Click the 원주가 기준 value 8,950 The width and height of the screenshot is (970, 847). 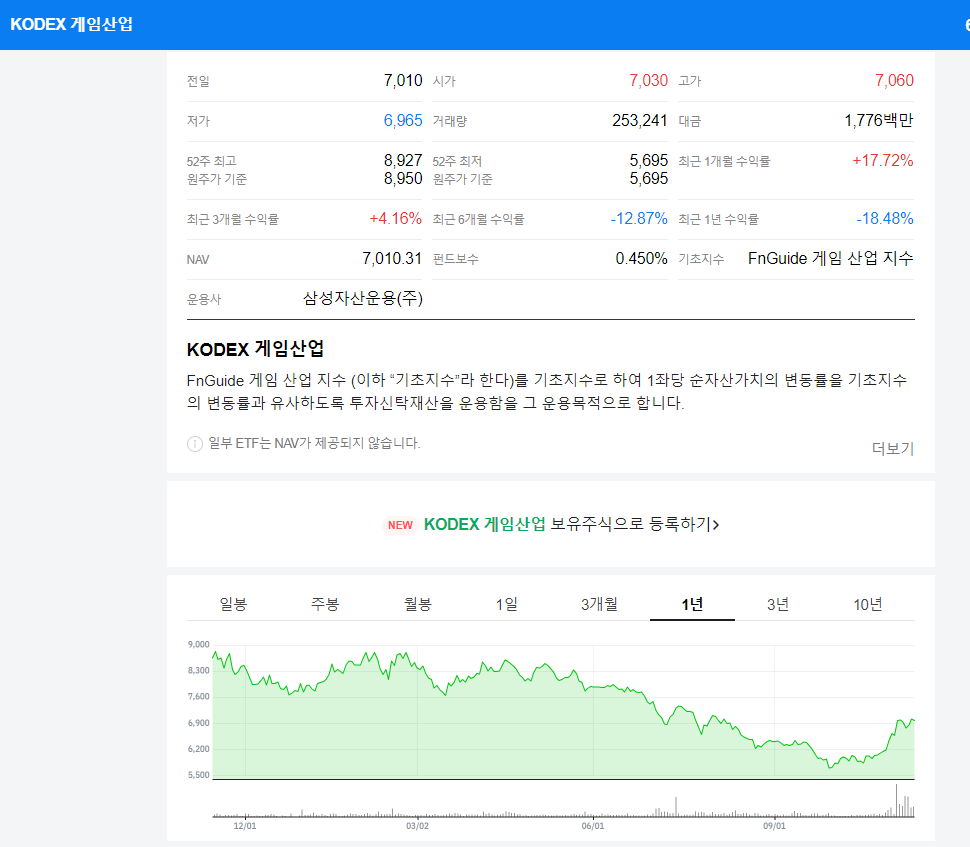pos(403,179)
